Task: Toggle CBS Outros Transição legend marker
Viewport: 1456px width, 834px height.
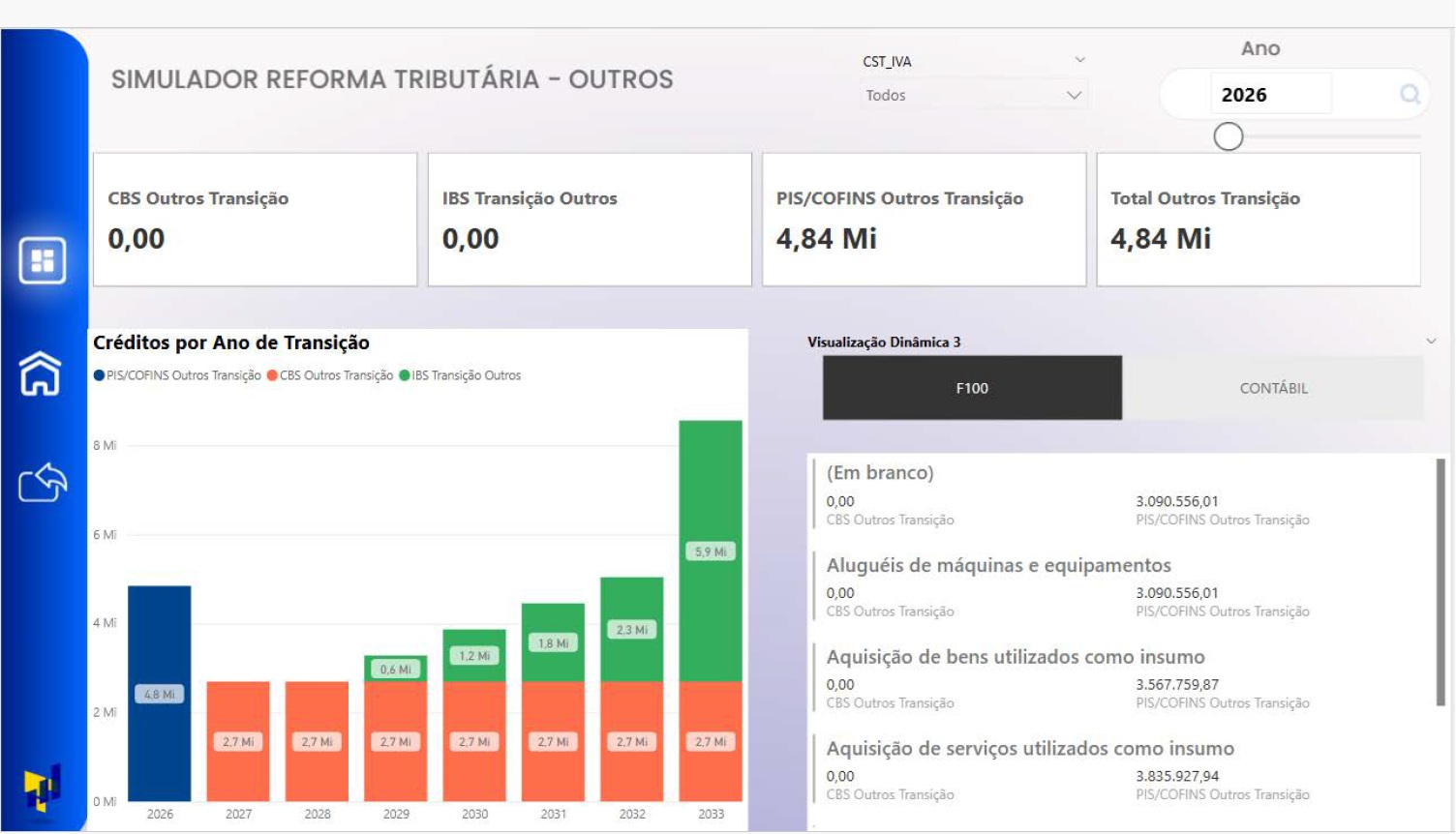Action: coord(272,375)
